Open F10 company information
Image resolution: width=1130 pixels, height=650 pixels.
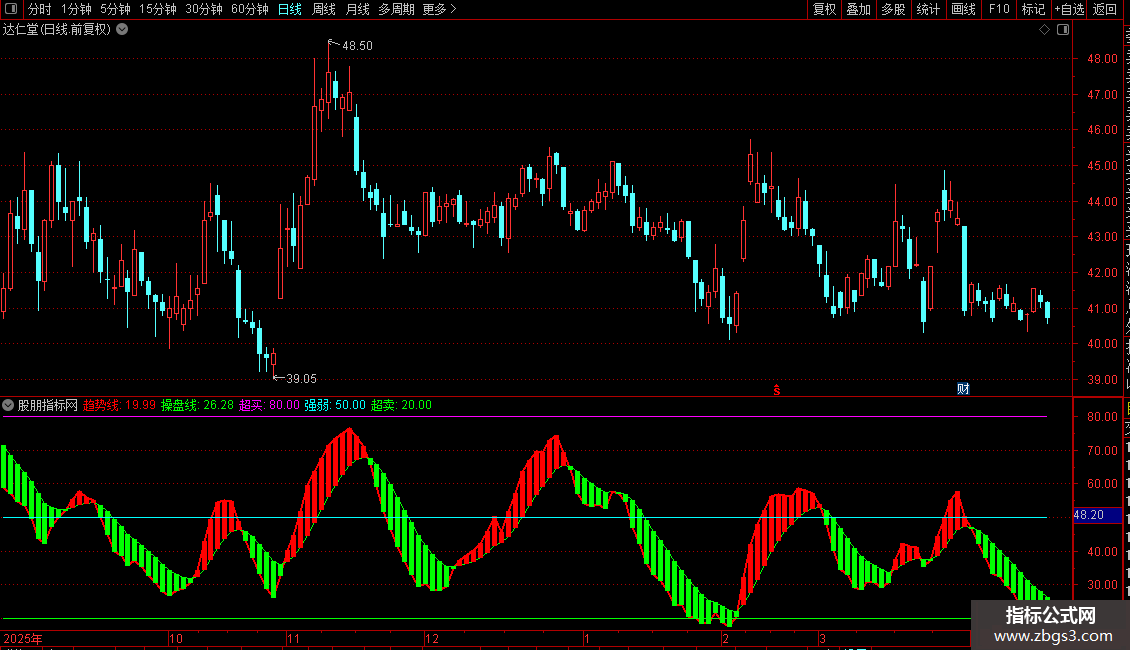(999, 9)
